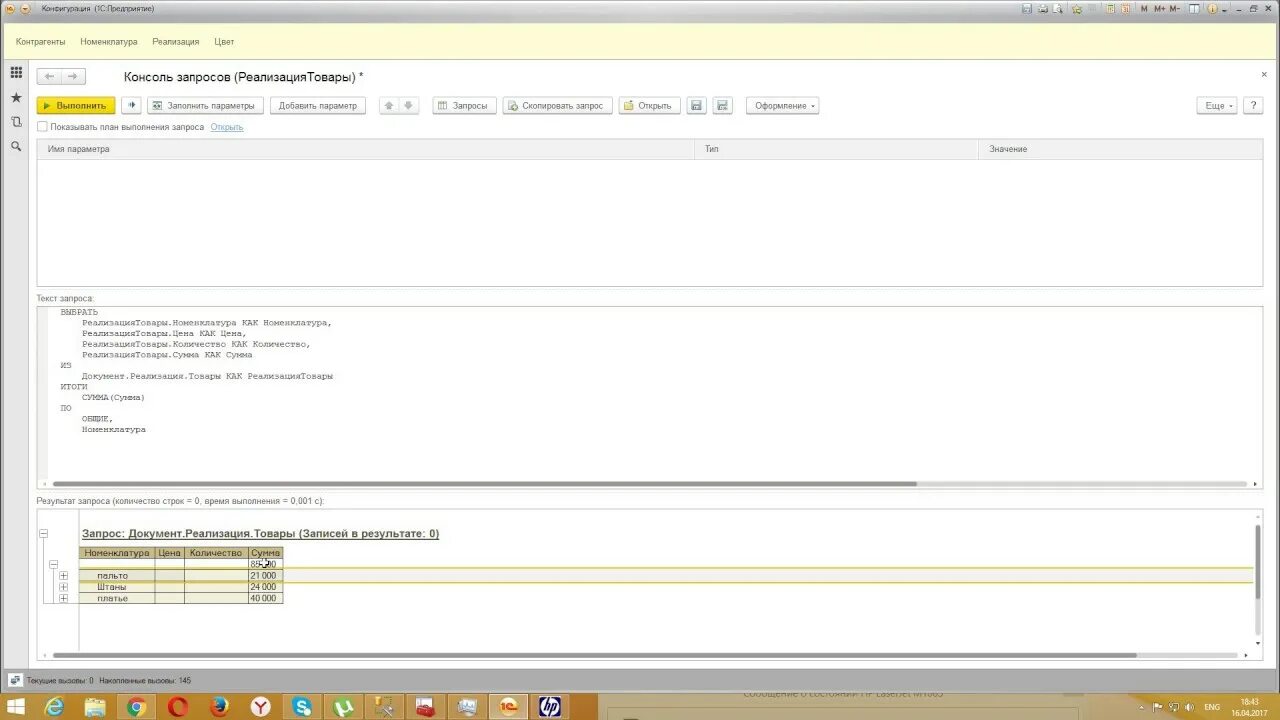Viewport: 1280px width, 720px height.
Task: Move parameter up arrow button
Action: pos(389,105)
